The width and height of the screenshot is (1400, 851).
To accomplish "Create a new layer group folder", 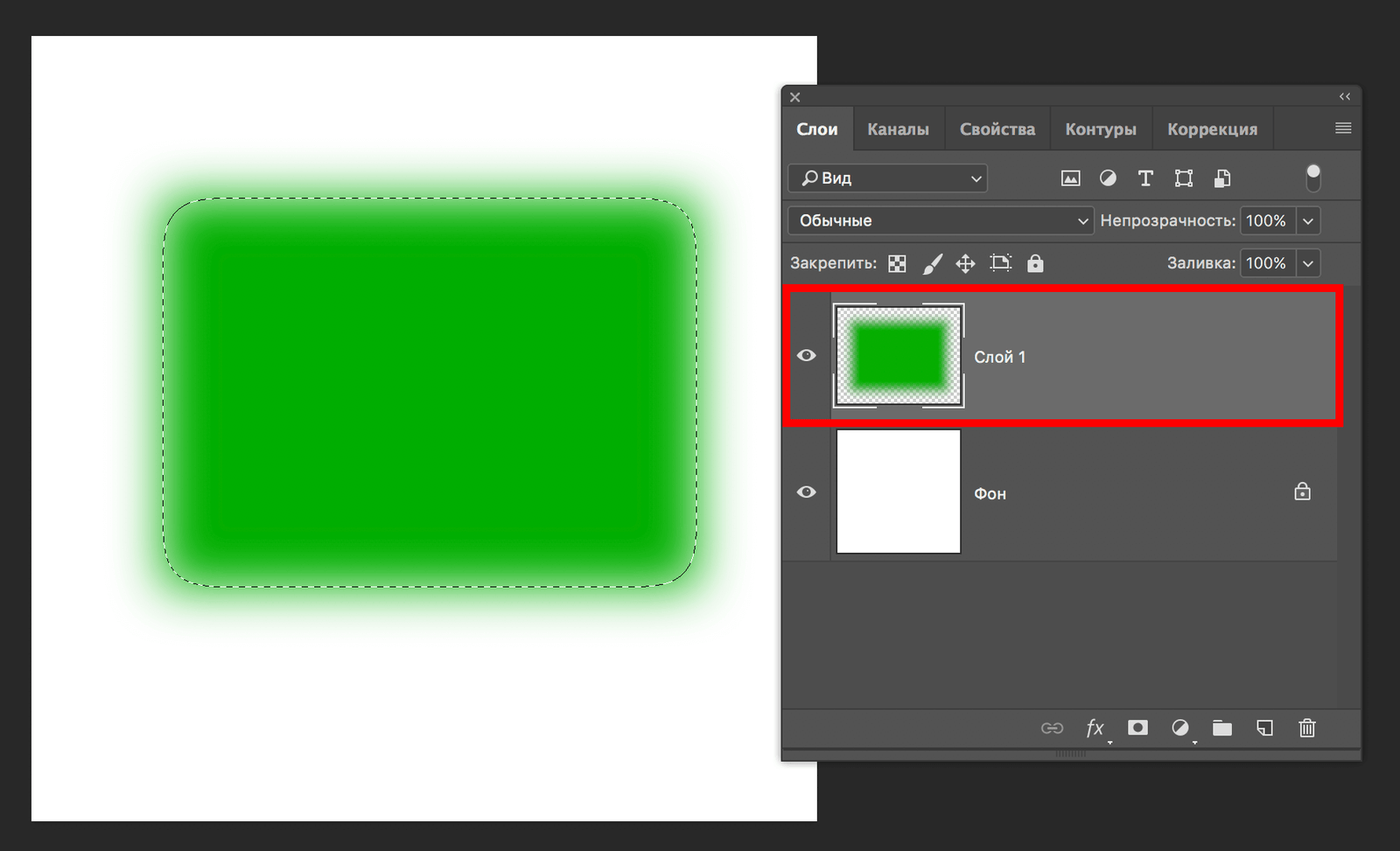I will [1222, 728].
